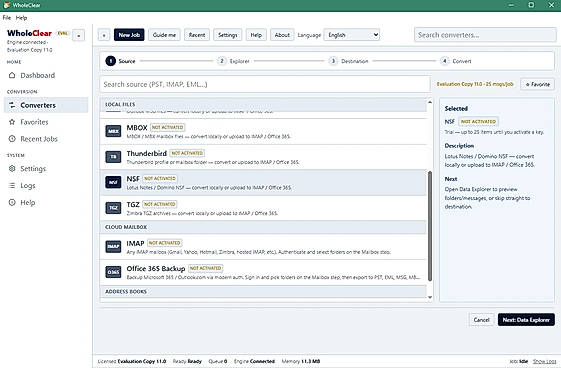Click the CLOUD MAILBOX section header
Screen dimensions: 561x368
(x=263, y=227)
